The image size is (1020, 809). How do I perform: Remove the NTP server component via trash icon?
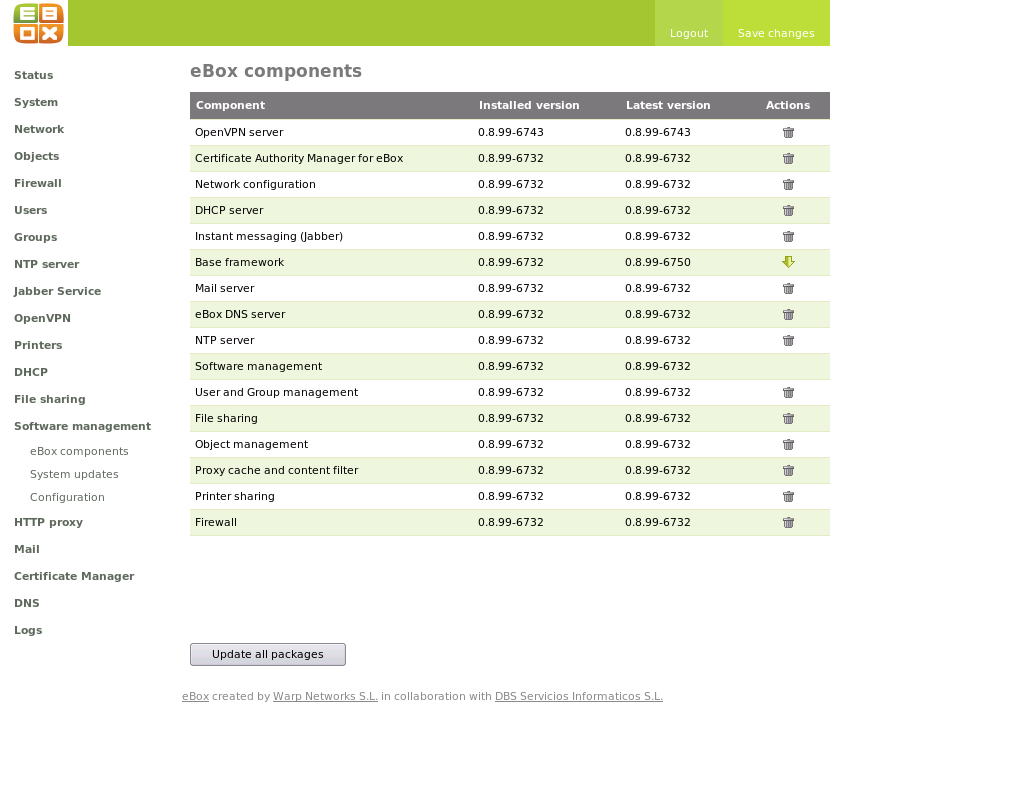pyautogui.click(x=788, y=341)
